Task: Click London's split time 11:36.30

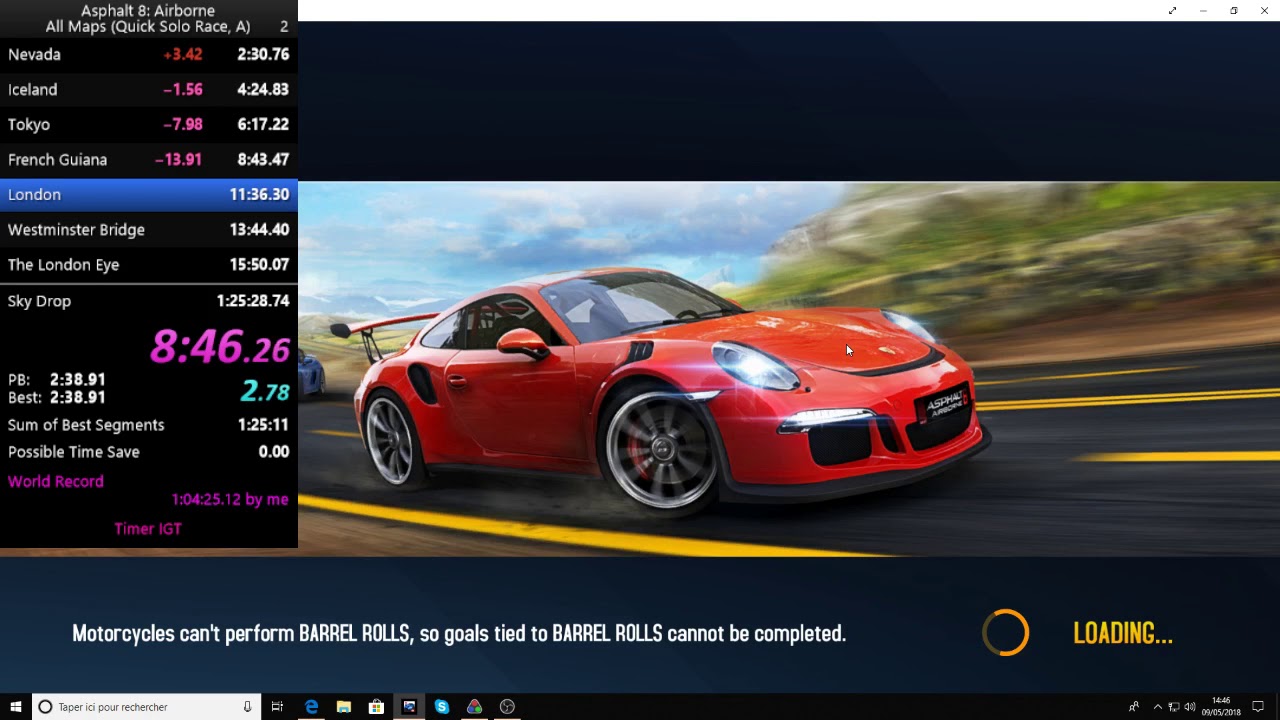Action: point(259,195)
